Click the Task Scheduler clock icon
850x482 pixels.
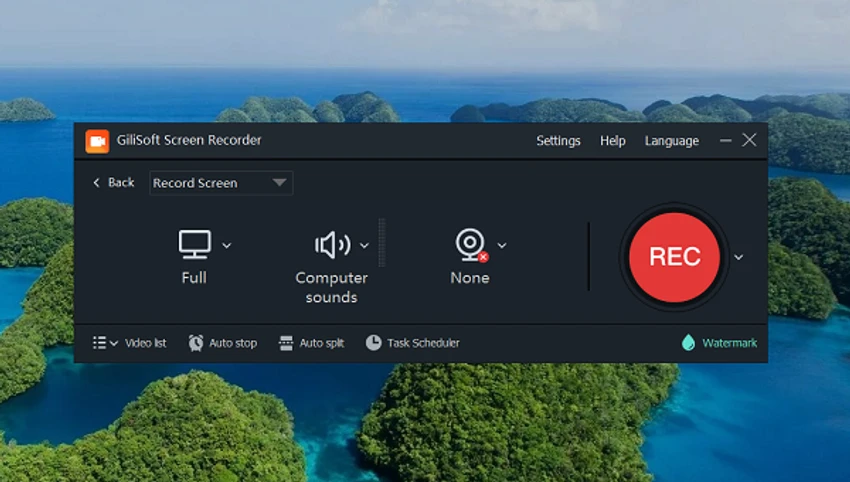pyautogui.click(x=374, y=343)
